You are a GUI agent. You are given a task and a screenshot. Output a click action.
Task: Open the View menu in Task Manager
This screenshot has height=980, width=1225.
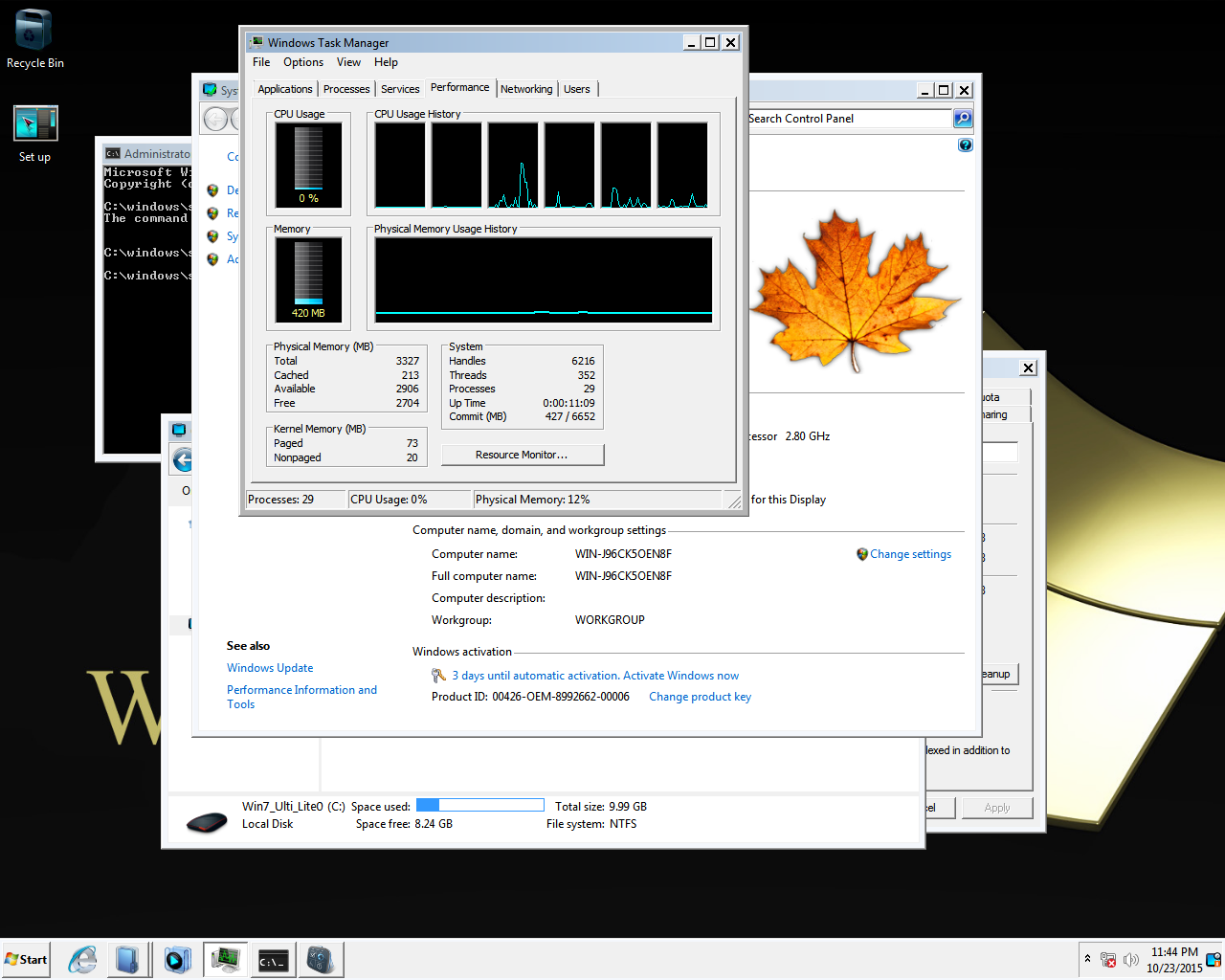click(348, 62)
